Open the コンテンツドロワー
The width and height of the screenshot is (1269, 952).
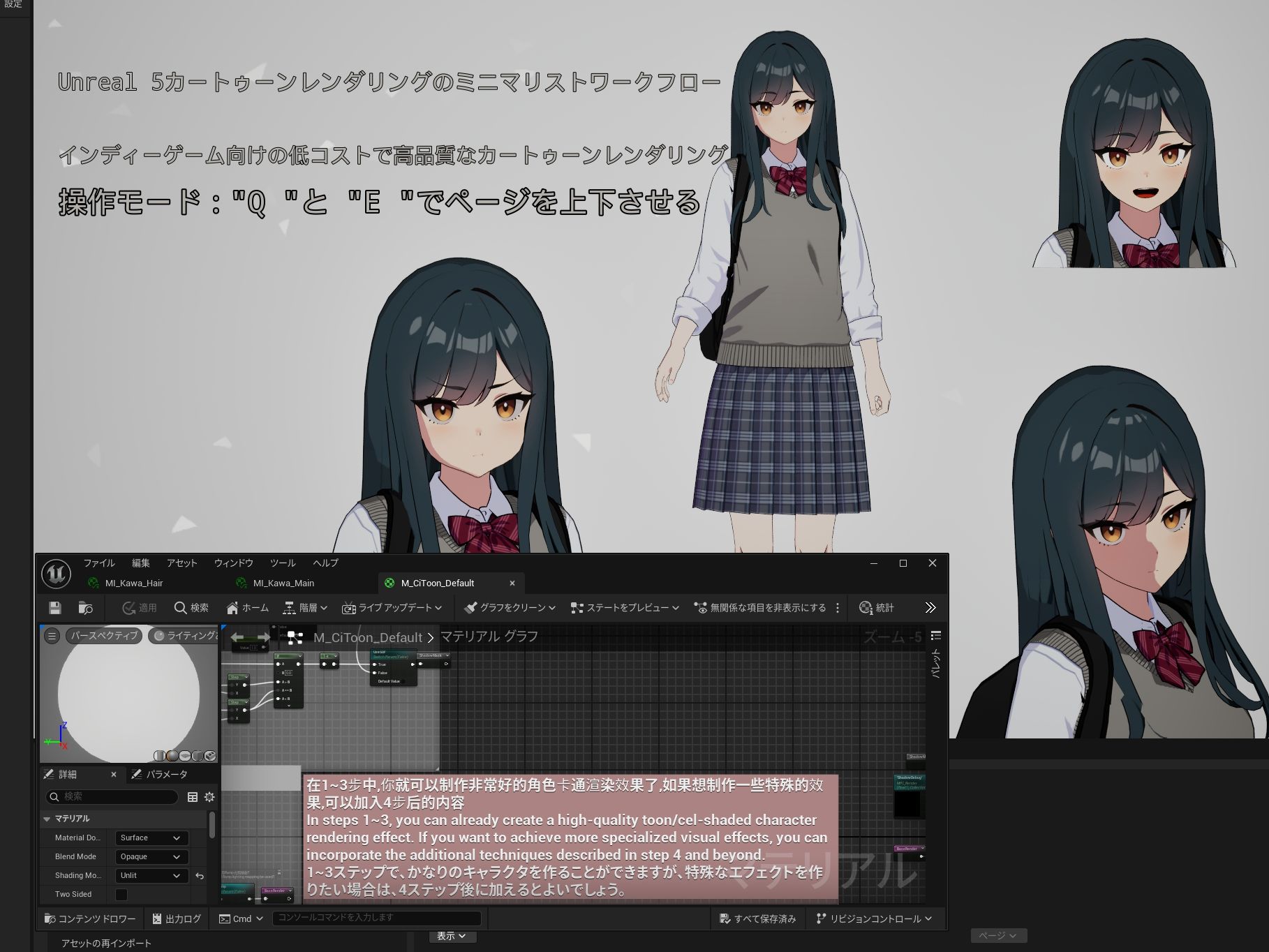tap(90, 918)
